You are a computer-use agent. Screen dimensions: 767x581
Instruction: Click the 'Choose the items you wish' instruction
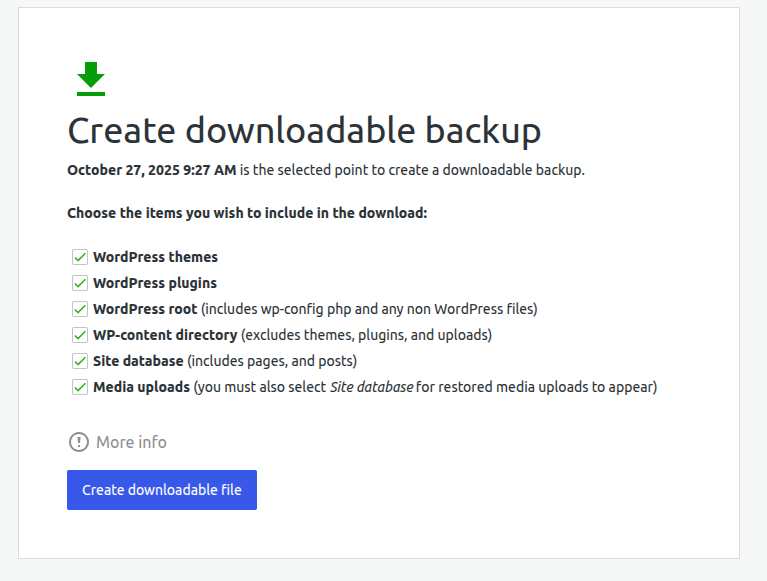247,213
